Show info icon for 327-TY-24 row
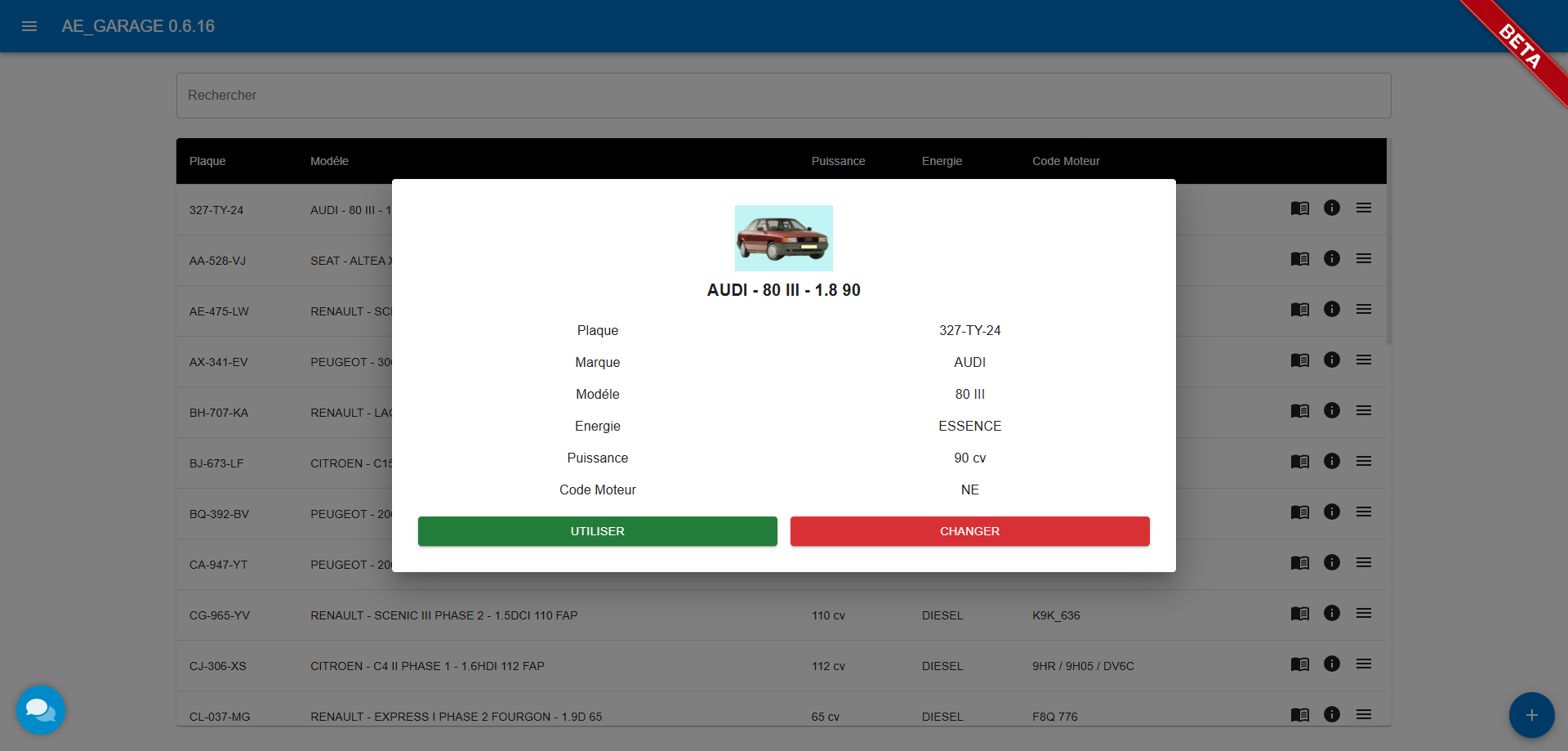Viewport: 1568px width, 751px height. pos(1332,208)
